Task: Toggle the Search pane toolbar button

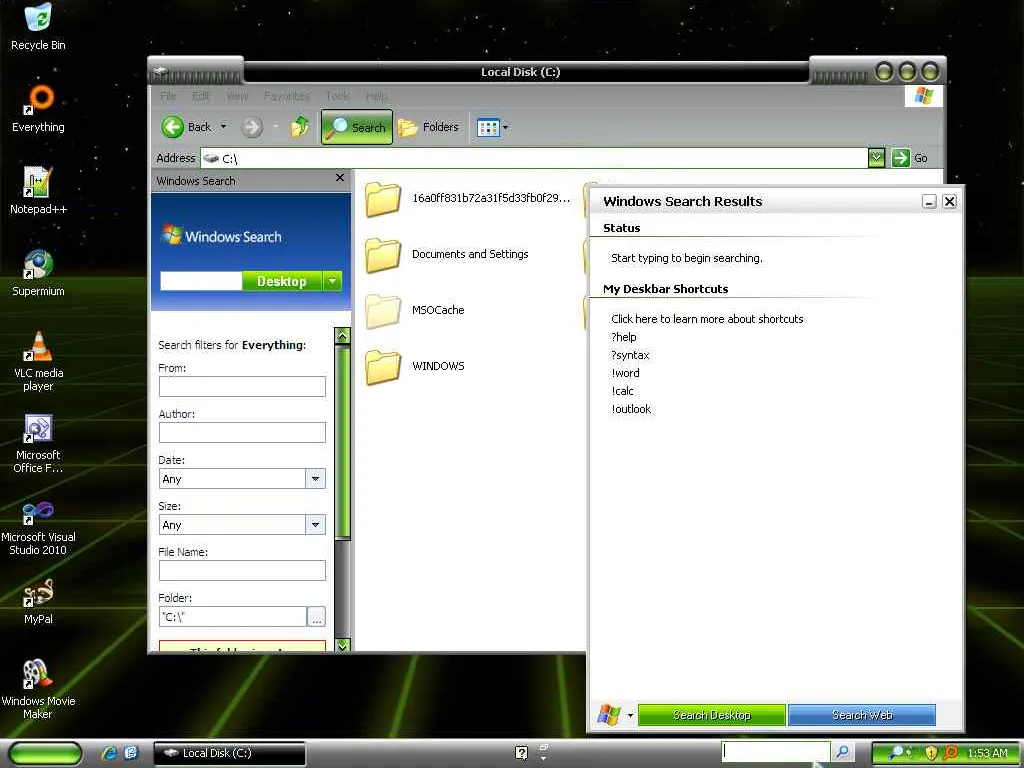Action: (357, 127)
